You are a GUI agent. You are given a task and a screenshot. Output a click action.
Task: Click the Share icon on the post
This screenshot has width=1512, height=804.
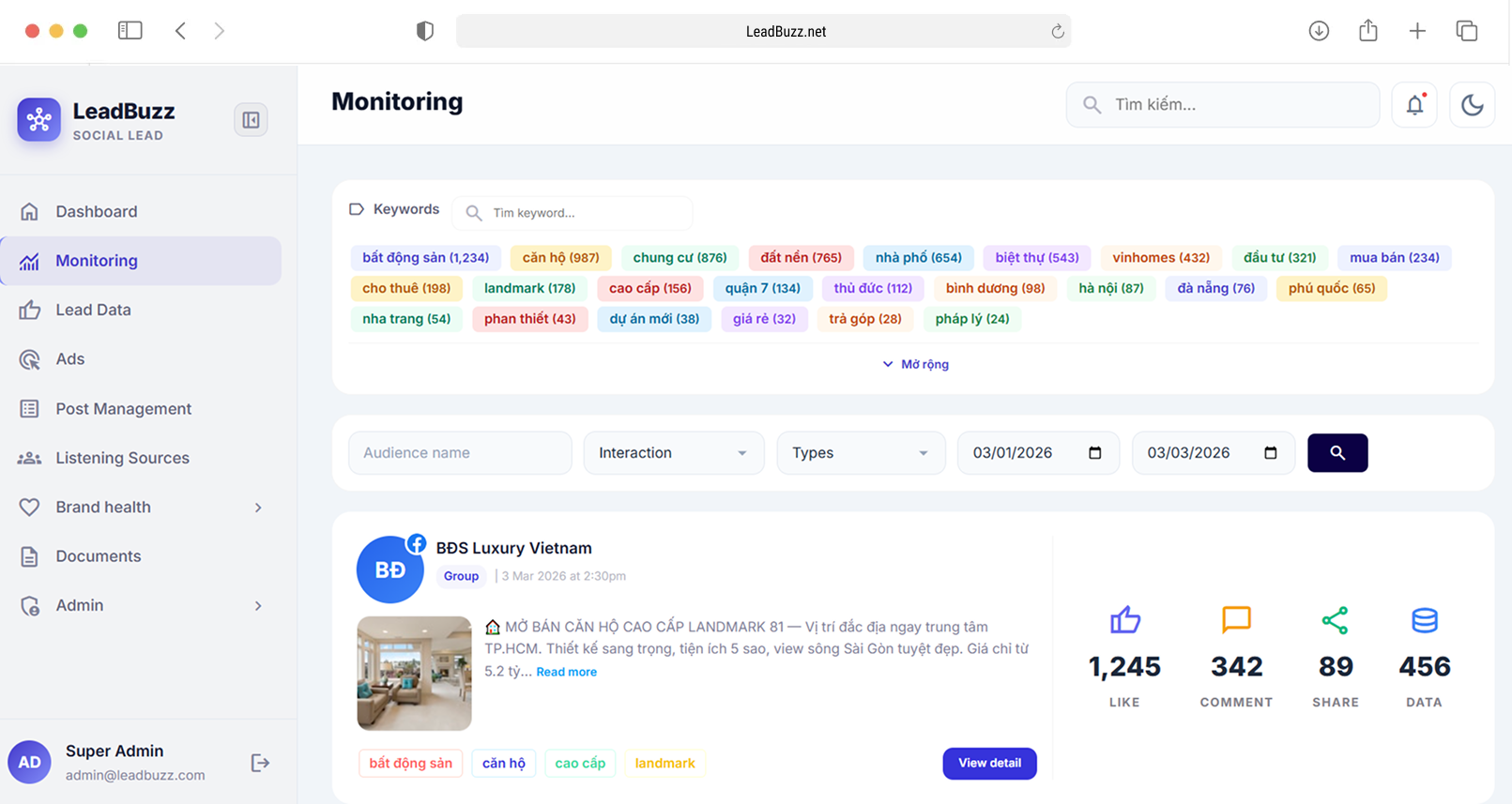1335,620
